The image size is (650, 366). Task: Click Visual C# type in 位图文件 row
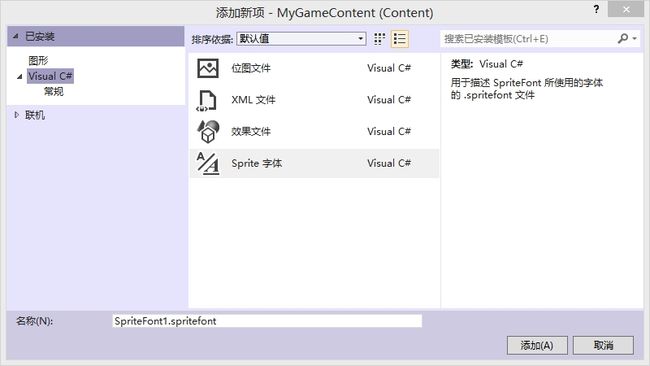(389, 68)
